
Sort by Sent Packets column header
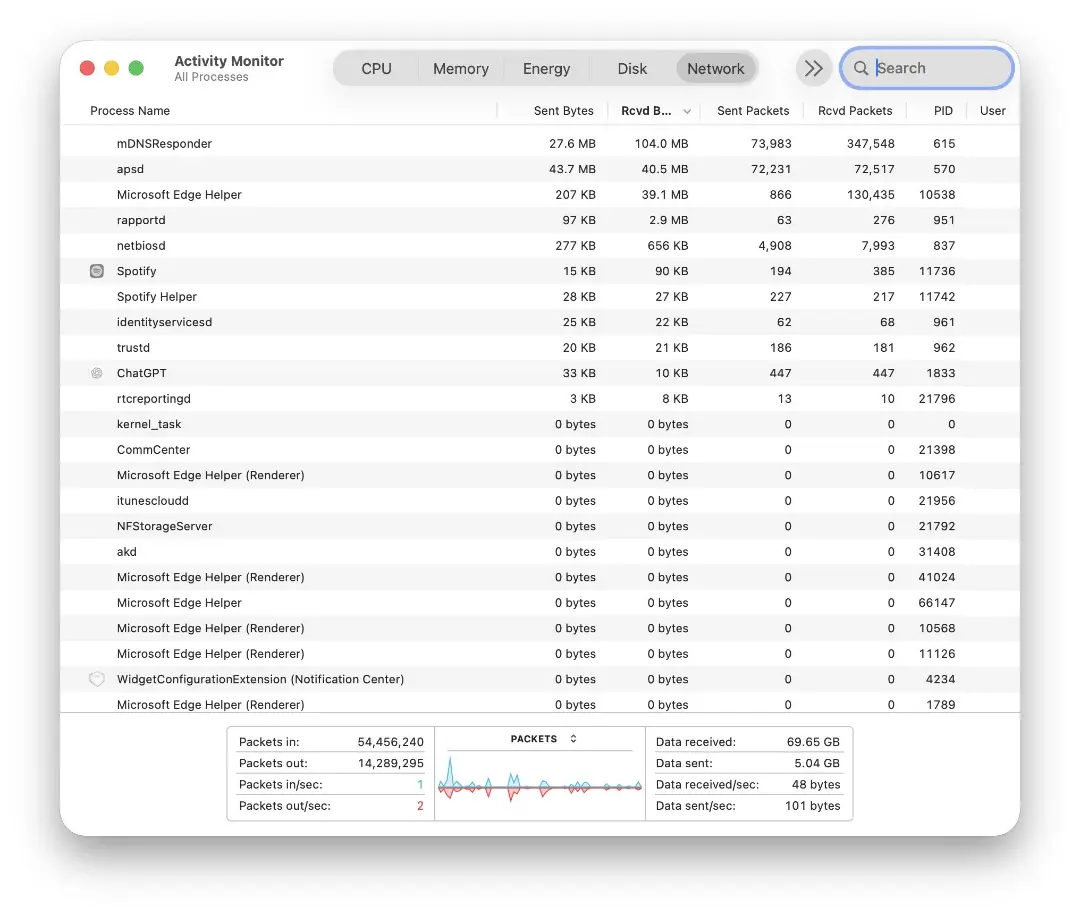[753, 111]
